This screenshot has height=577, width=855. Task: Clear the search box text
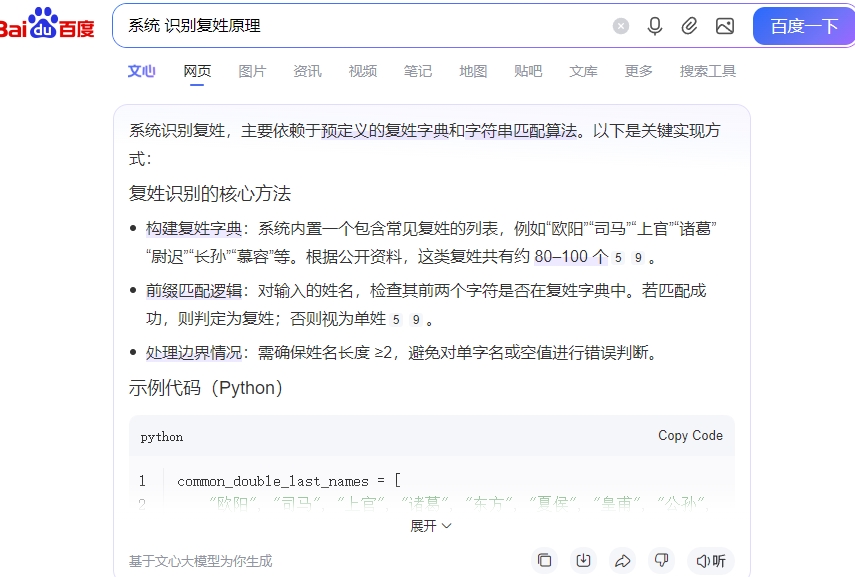click(x=621, y=26)
